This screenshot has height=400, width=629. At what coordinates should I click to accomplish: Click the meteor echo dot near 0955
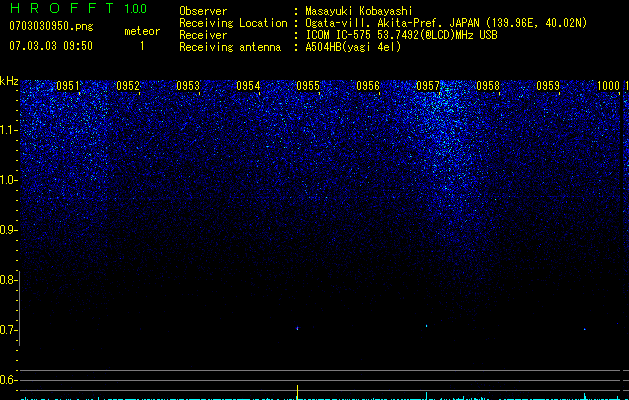click(x=297, y=329)
